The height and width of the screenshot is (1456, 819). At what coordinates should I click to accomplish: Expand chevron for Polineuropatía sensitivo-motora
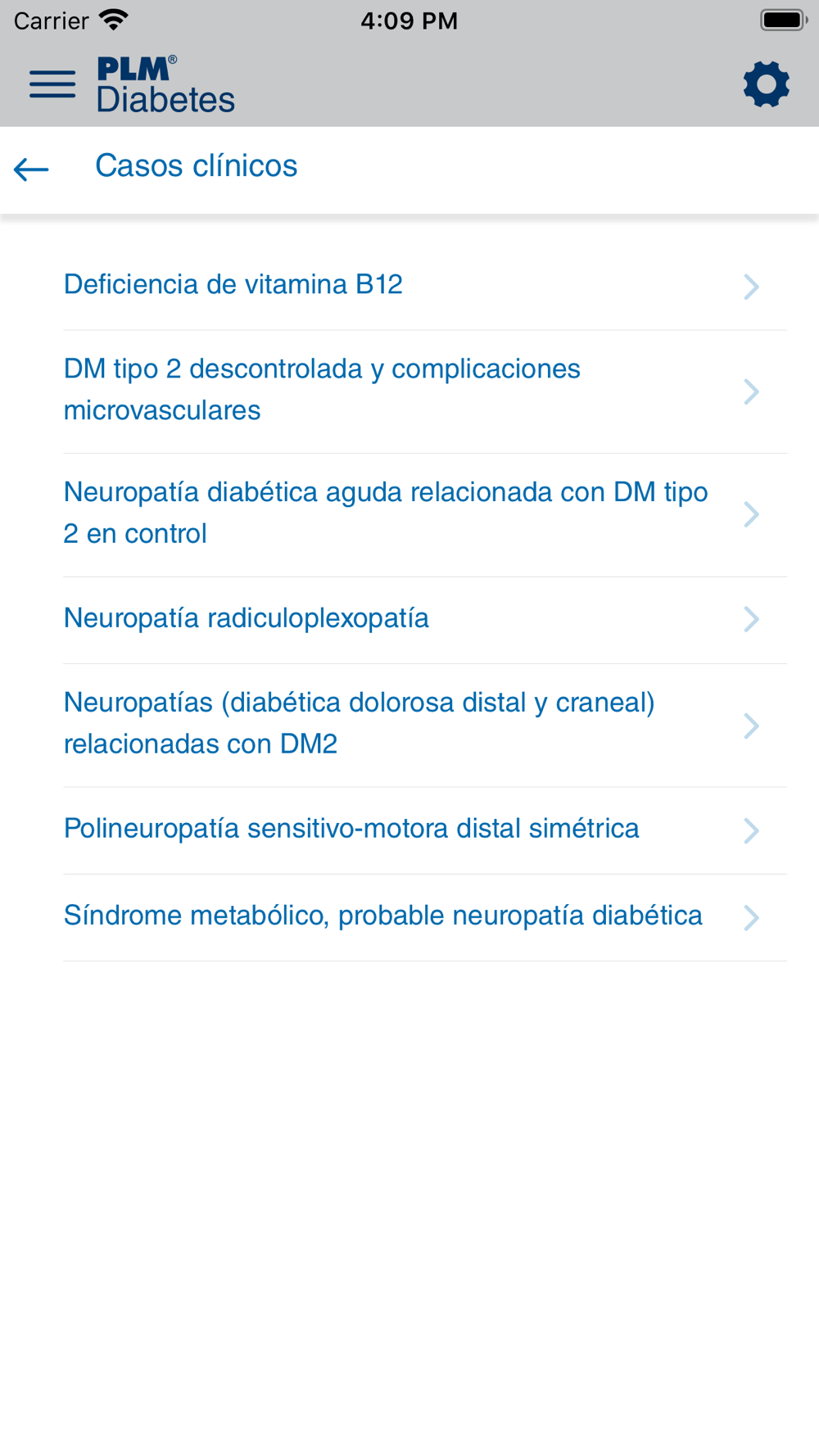(x=751, y=830)
